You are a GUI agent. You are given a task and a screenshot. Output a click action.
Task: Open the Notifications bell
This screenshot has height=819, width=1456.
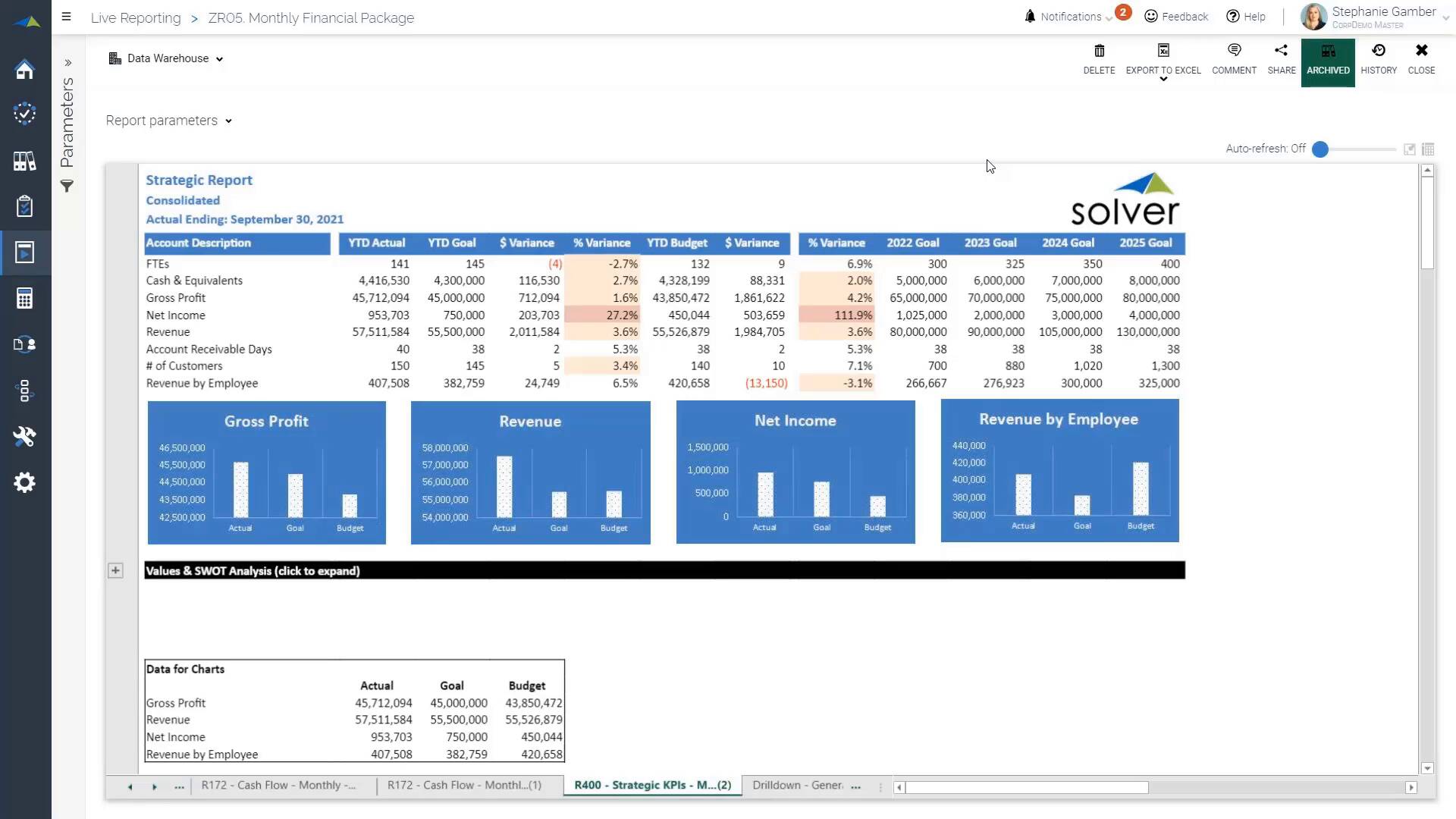click(1029, 15)
